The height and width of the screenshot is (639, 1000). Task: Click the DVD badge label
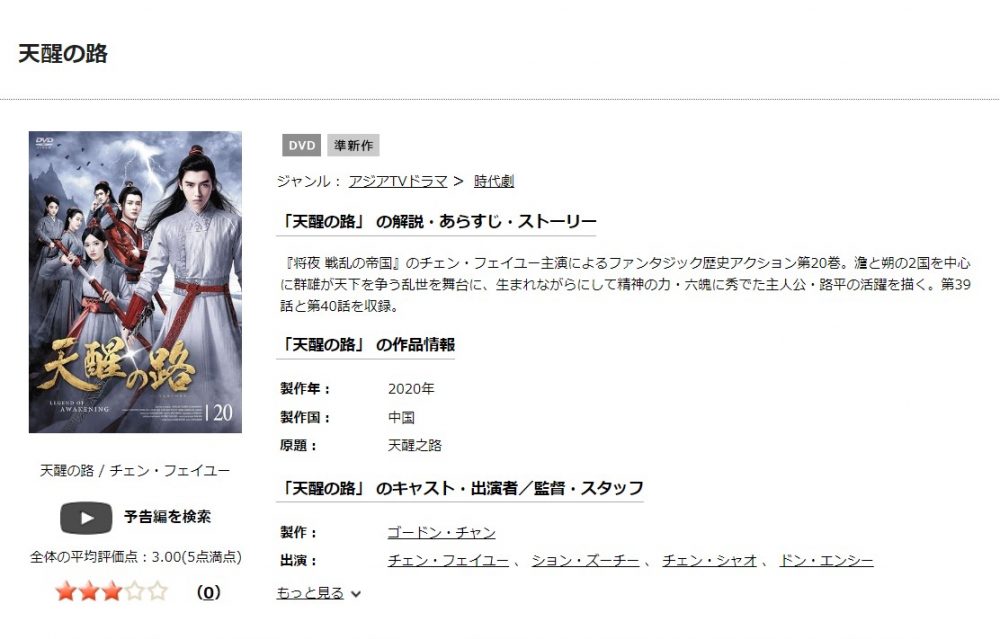[302, 145]
